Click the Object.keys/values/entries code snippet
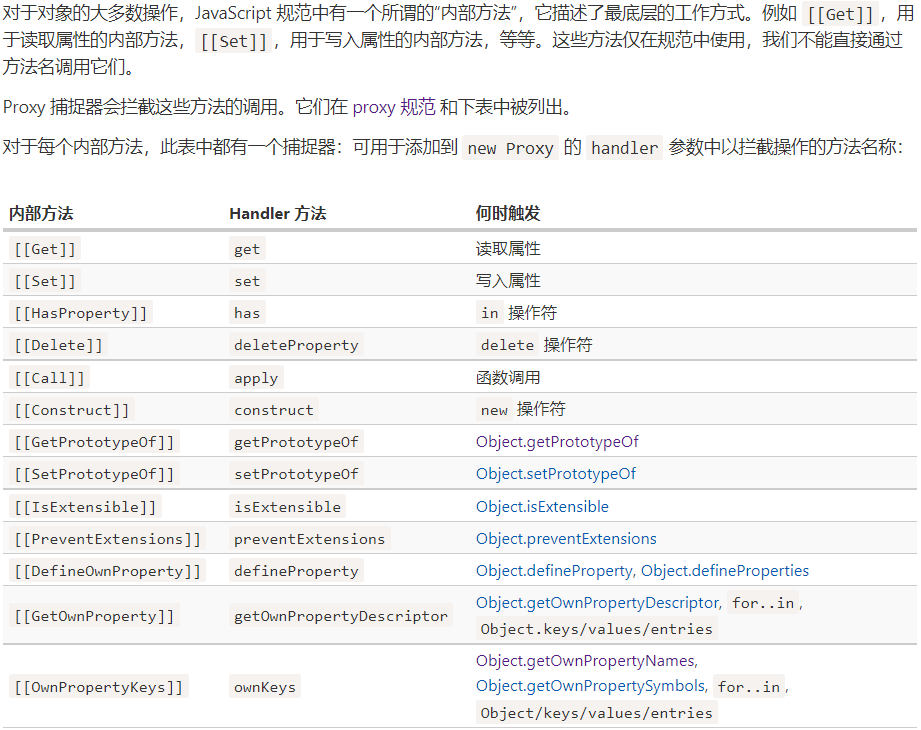 [x=596, y=629]
